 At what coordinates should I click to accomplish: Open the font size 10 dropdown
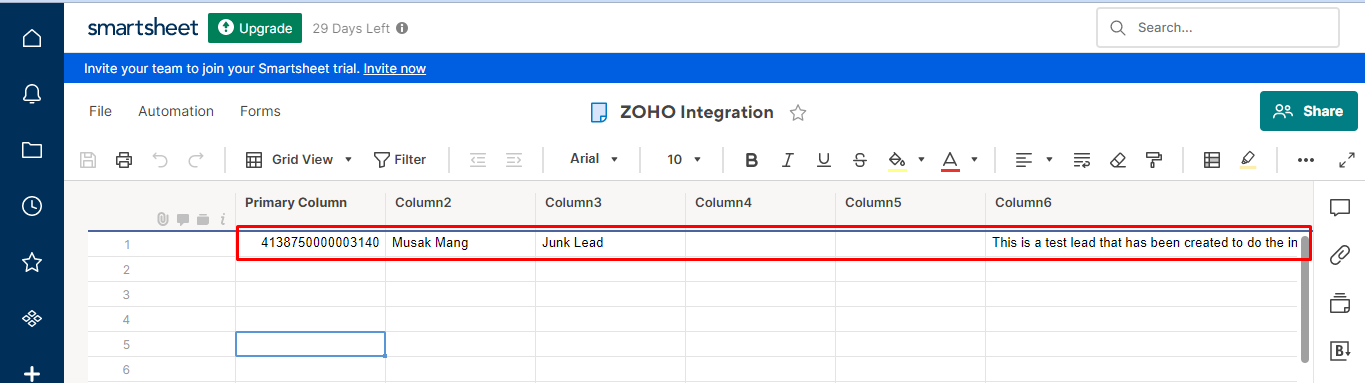[x=684, y=159]
